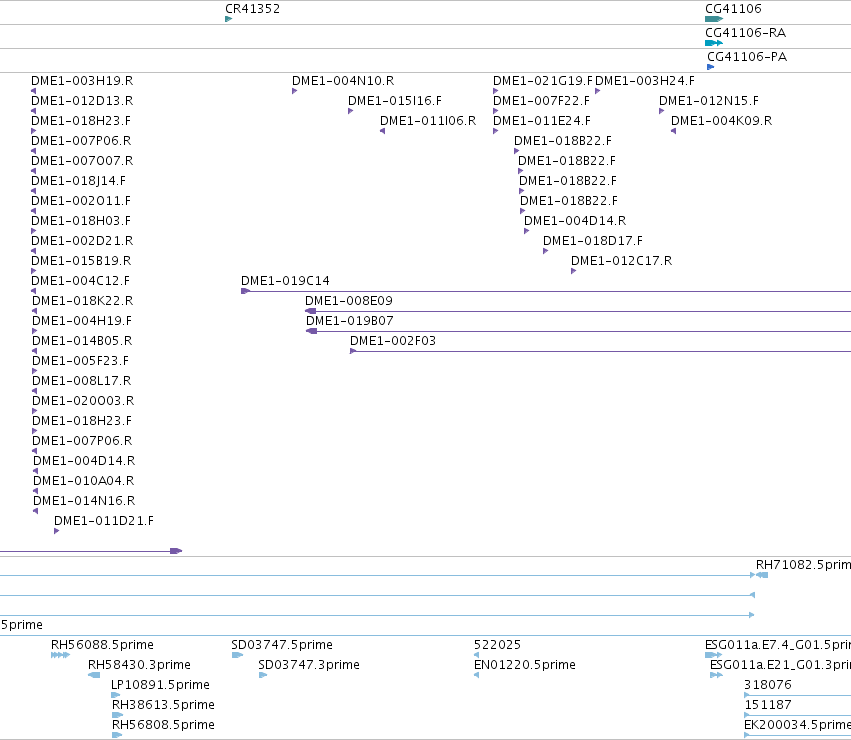Select DME1-014N16.R BAC end

84,501
